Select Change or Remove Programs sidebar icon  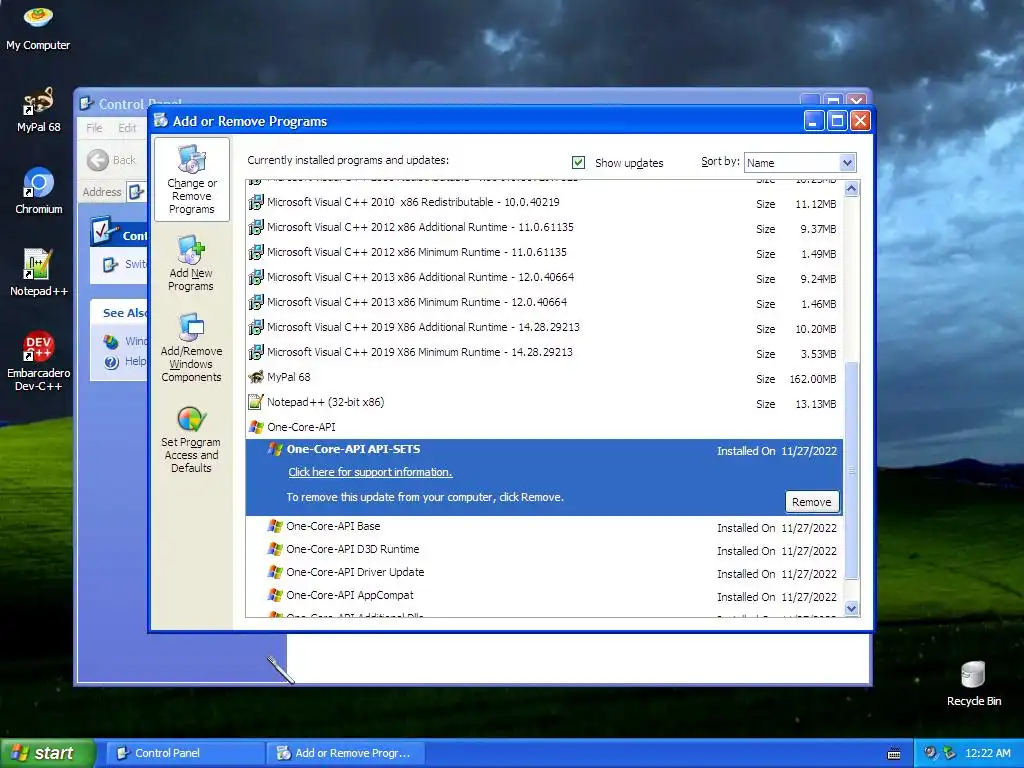click(191, 180)
